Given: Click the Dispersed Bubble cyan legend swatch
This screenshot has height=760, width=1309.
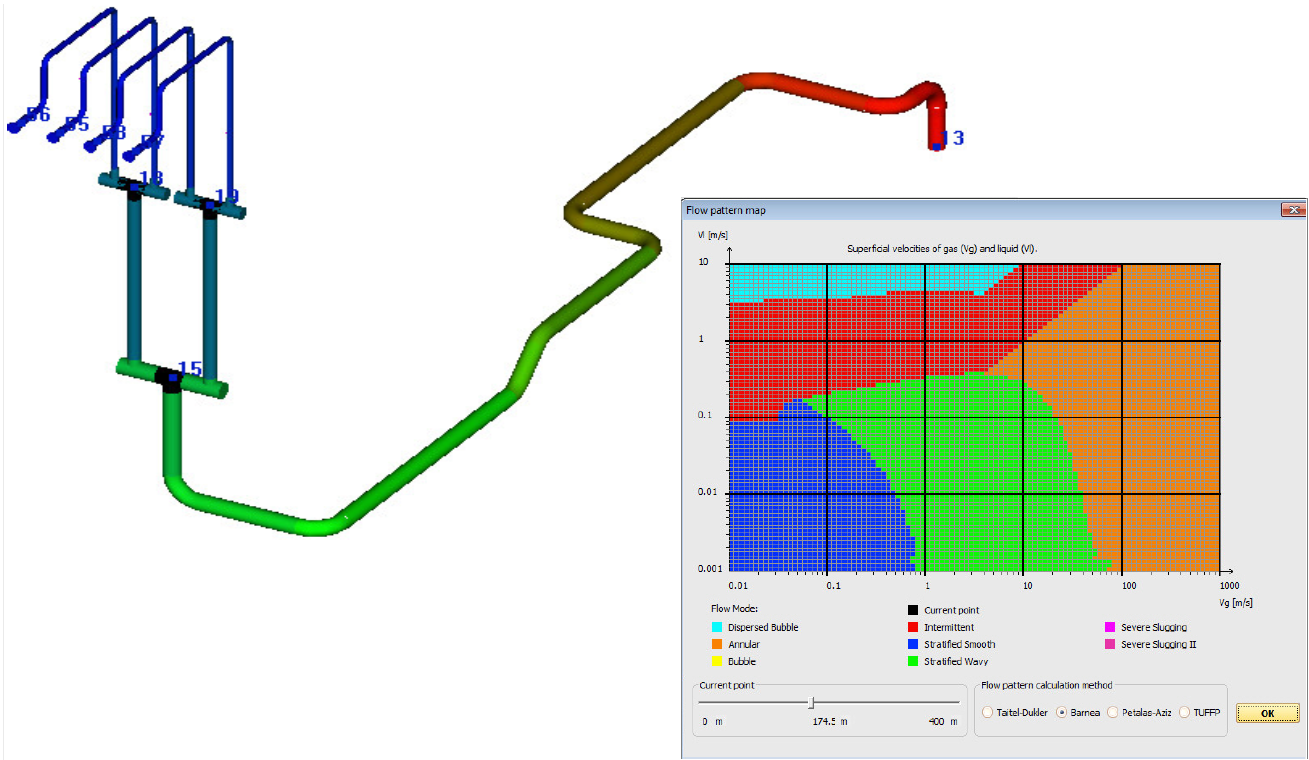Looking at the screenshot, I should [716, 627].
